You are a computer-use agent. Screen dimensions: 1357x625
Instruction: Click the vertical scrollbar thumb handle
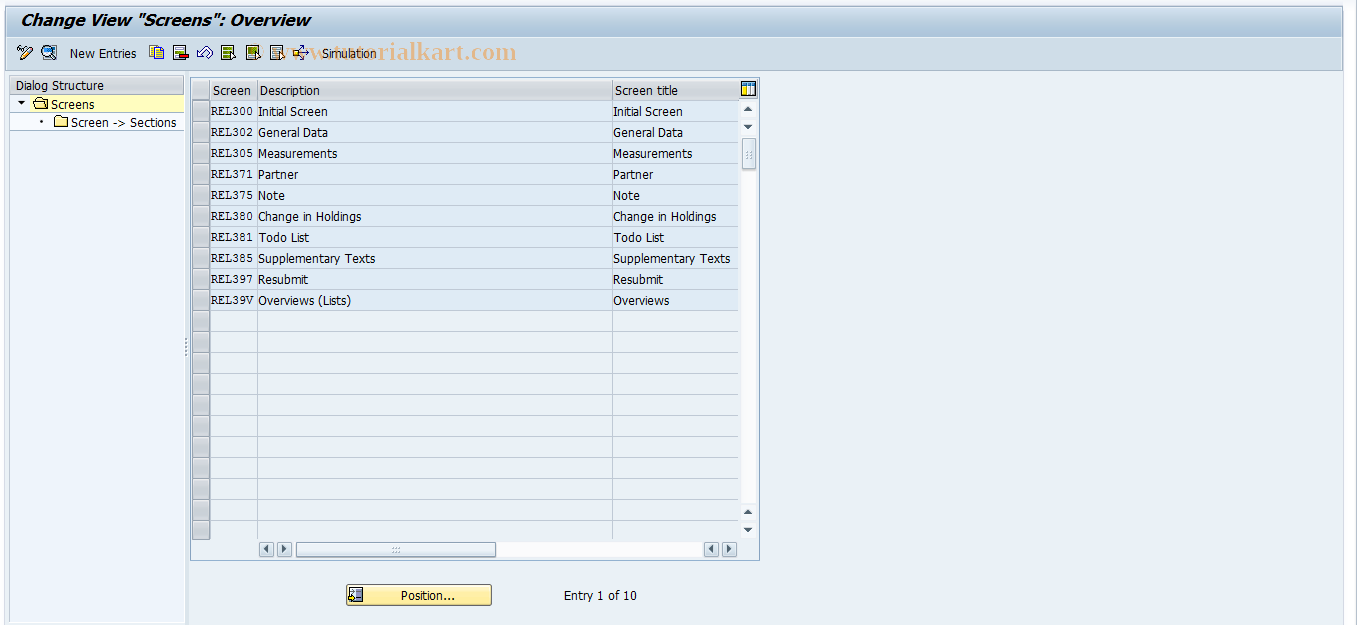coord(748,154)
